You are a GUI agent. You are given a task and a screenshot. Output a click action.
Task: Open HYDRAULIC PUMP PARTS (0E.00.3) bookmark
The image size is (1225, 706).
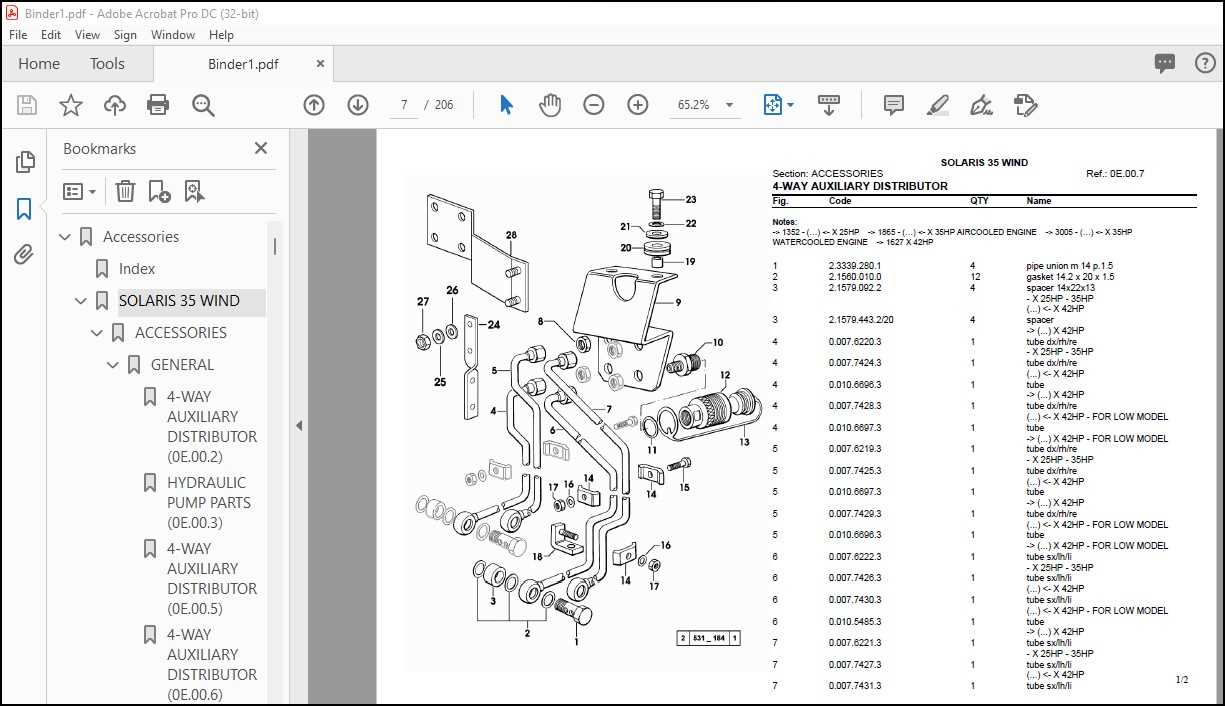point(209,503)
